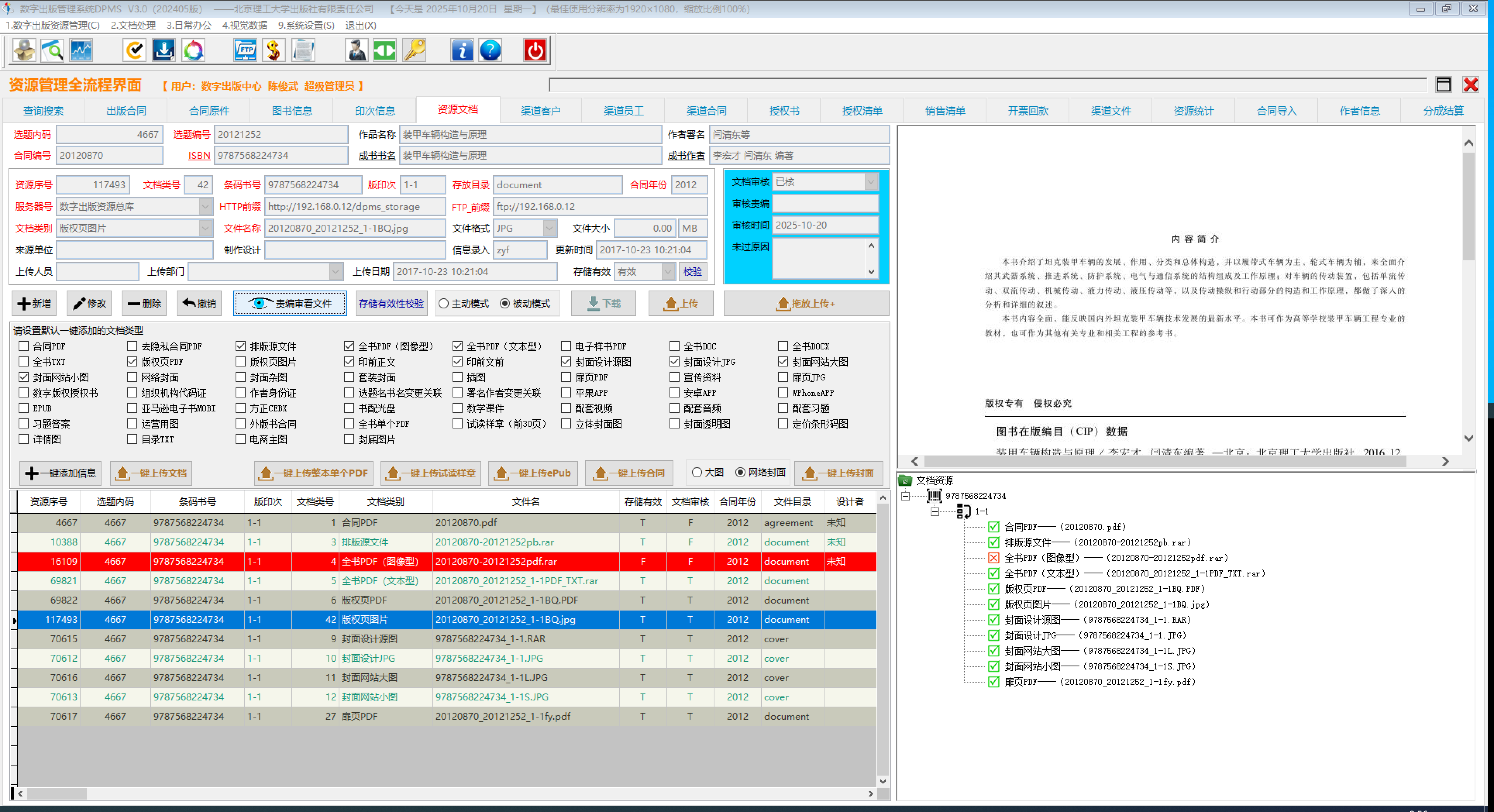Click the 表编审看文件 button
1494x812 pixels.
[289, 303]
